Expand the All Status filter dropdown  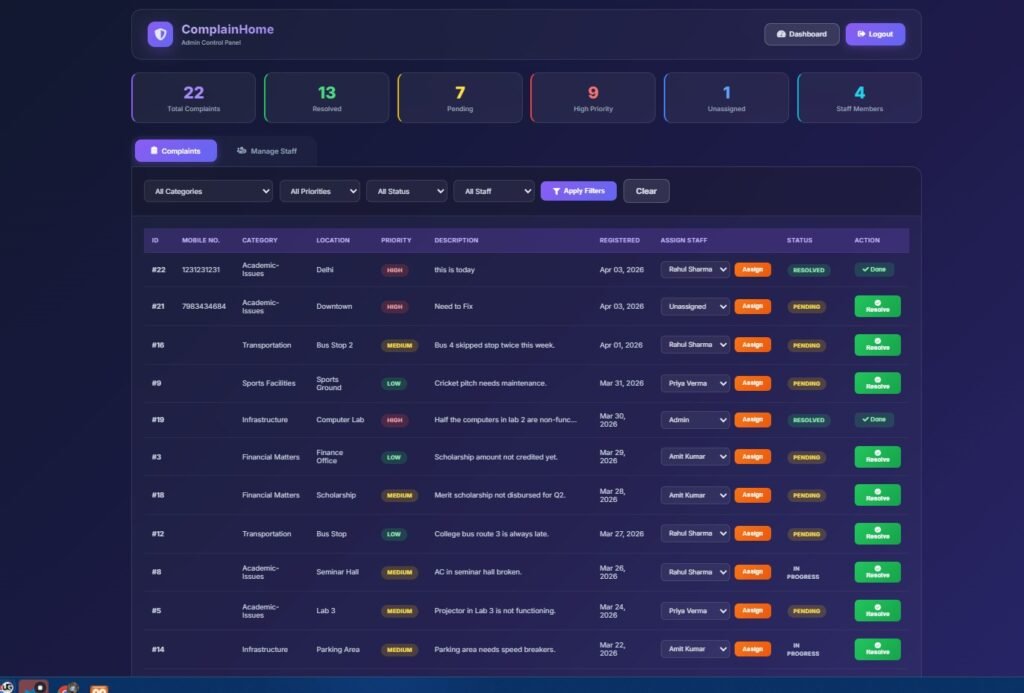[x=406, y=191]
